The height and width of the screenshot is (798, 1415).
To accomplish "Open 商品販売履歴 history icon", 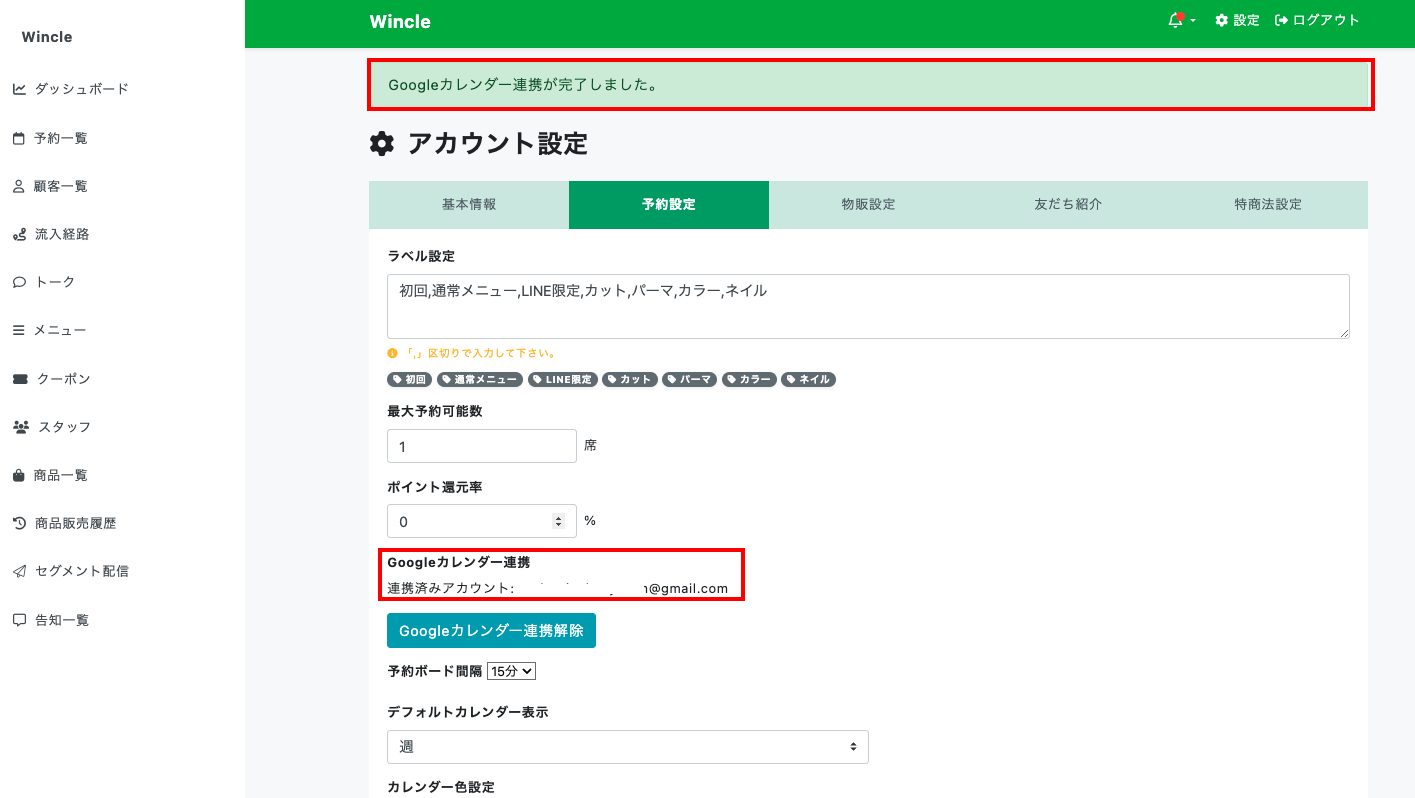I will 19,523.
